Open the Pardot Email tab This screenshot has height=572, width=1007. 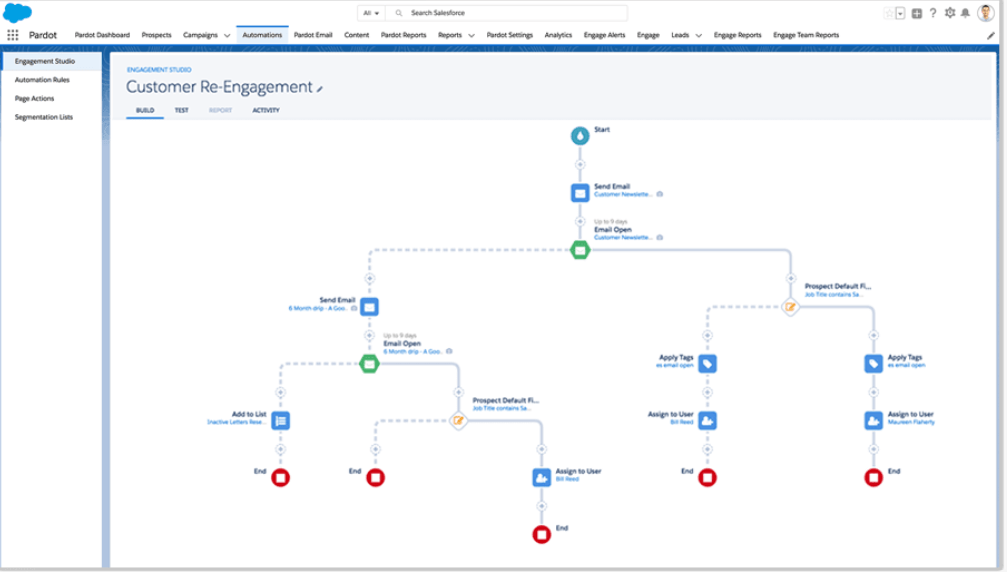point(313,35)
